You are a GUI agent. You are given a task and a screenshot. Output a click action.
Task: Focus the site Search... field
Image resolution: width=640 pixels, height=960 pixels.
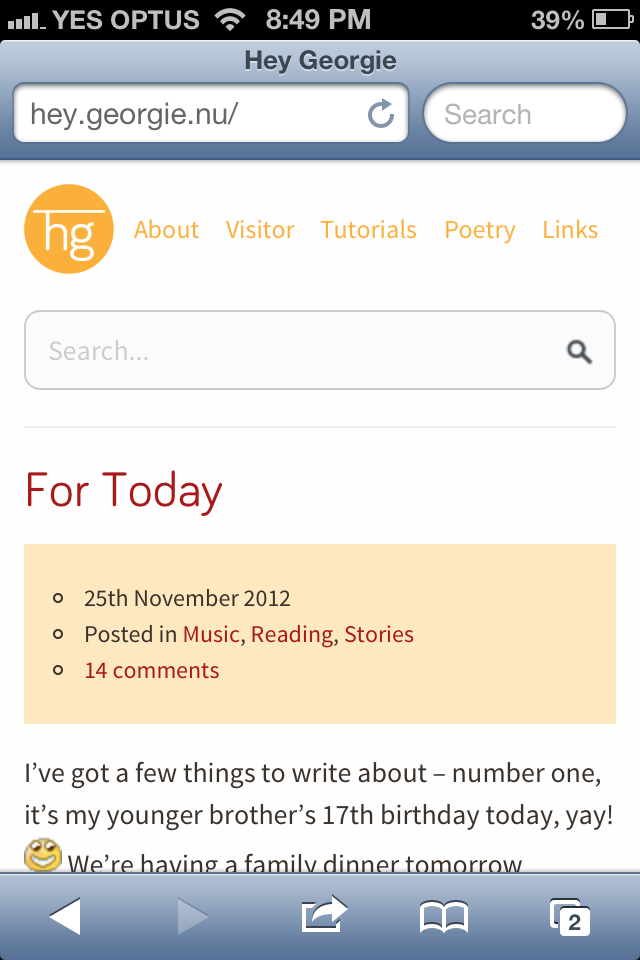click(x=320, y=350)
